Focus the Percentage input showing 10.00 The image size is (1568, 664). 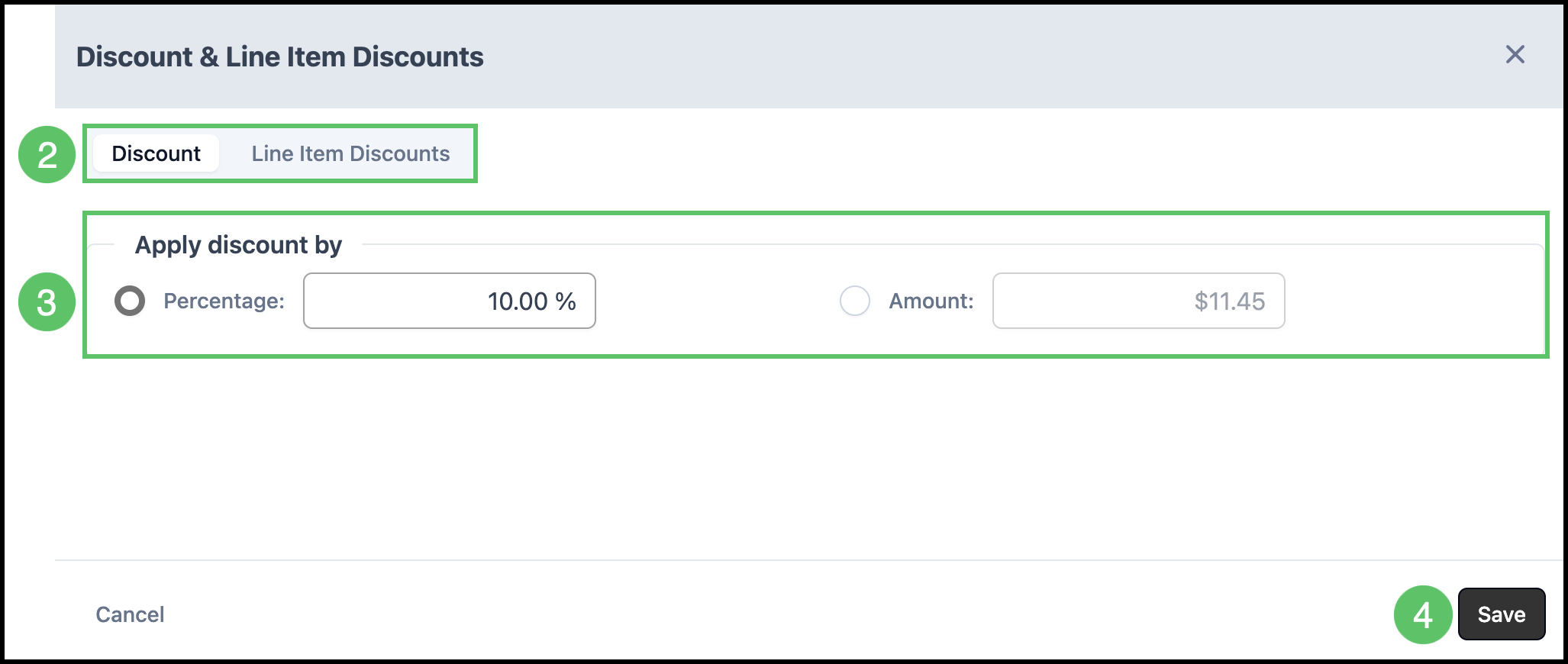coord(450,301)
